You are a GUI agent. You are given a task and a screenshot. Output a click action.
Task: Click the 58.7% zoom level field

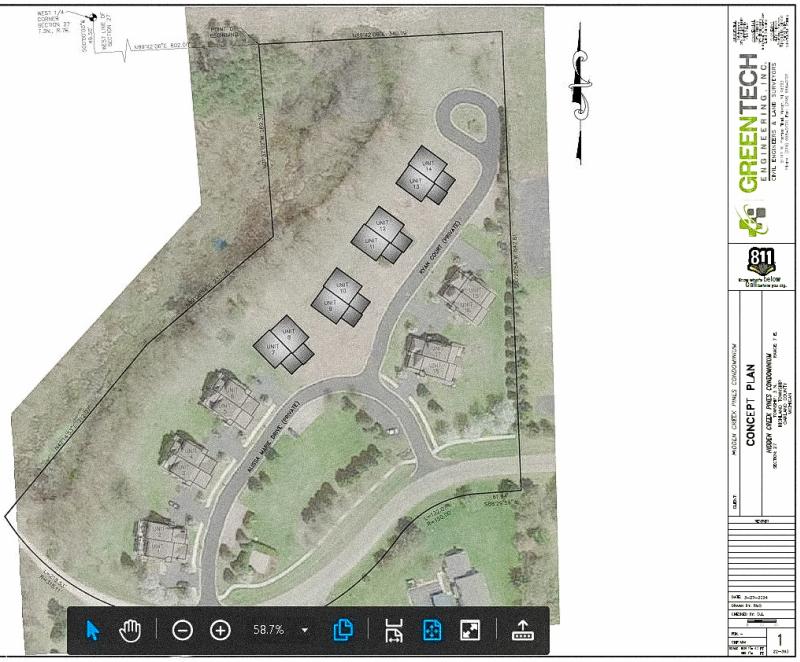click(266, 630)
